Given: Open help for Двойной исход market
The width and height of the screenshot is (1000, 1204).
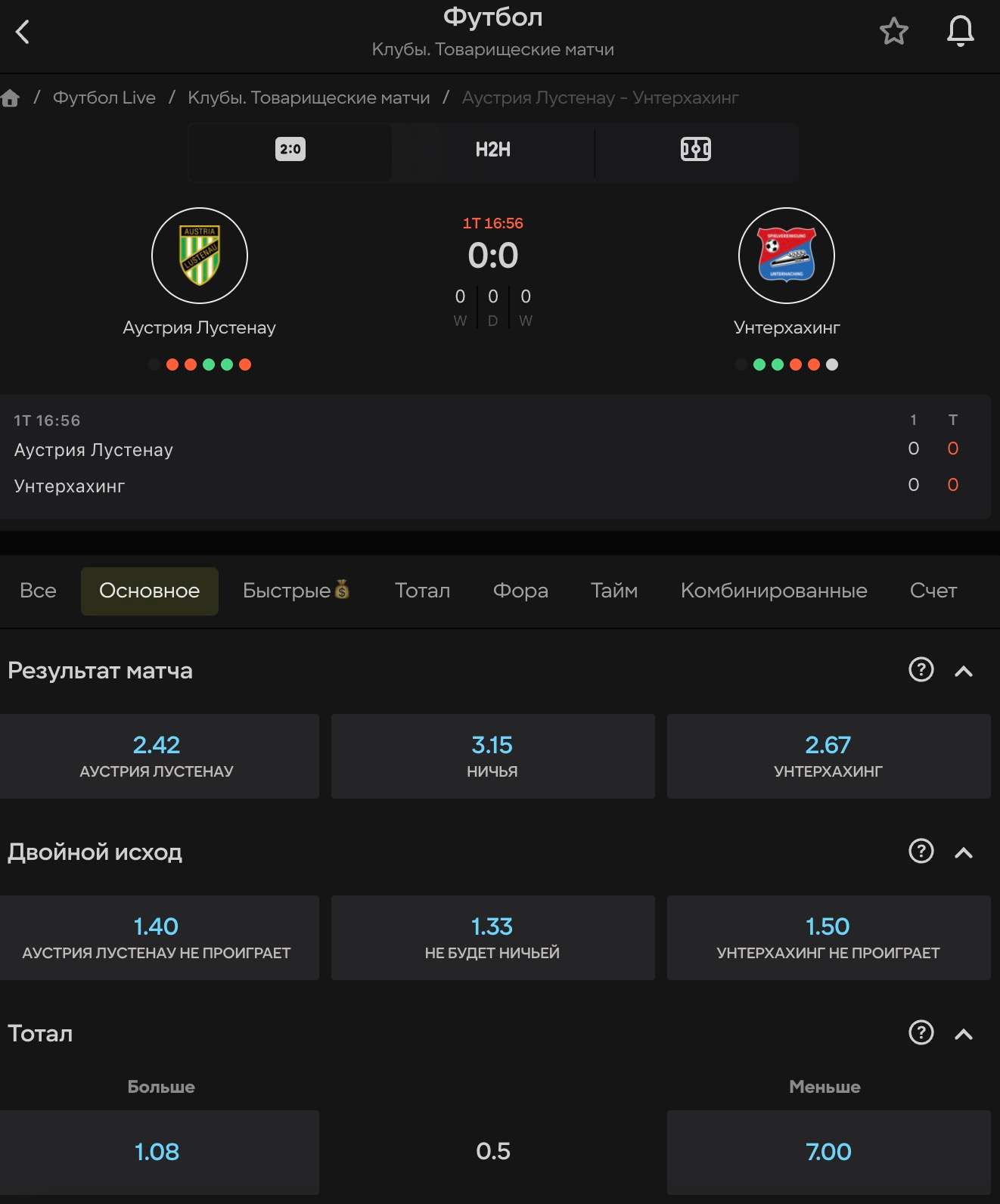Looking at the screenshot, I should coord(921,851).
